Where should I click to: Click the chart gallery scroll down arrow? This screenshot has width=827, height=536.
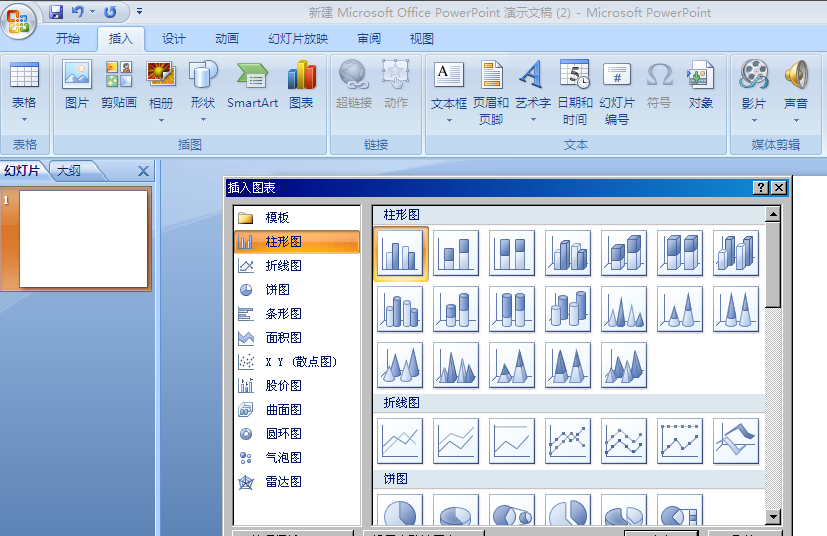773,517
